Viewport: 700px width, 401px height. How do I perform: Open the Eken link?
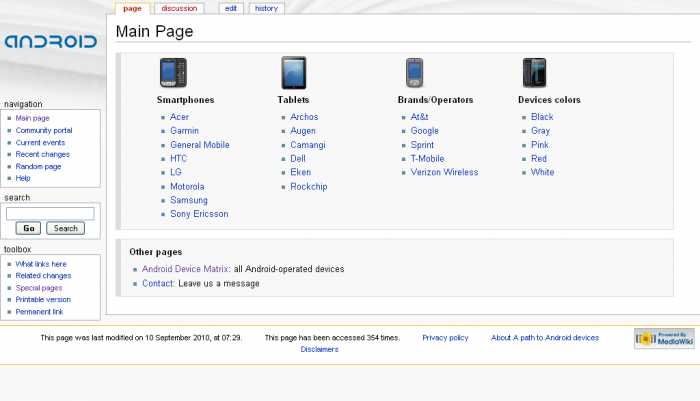(300, 172)
